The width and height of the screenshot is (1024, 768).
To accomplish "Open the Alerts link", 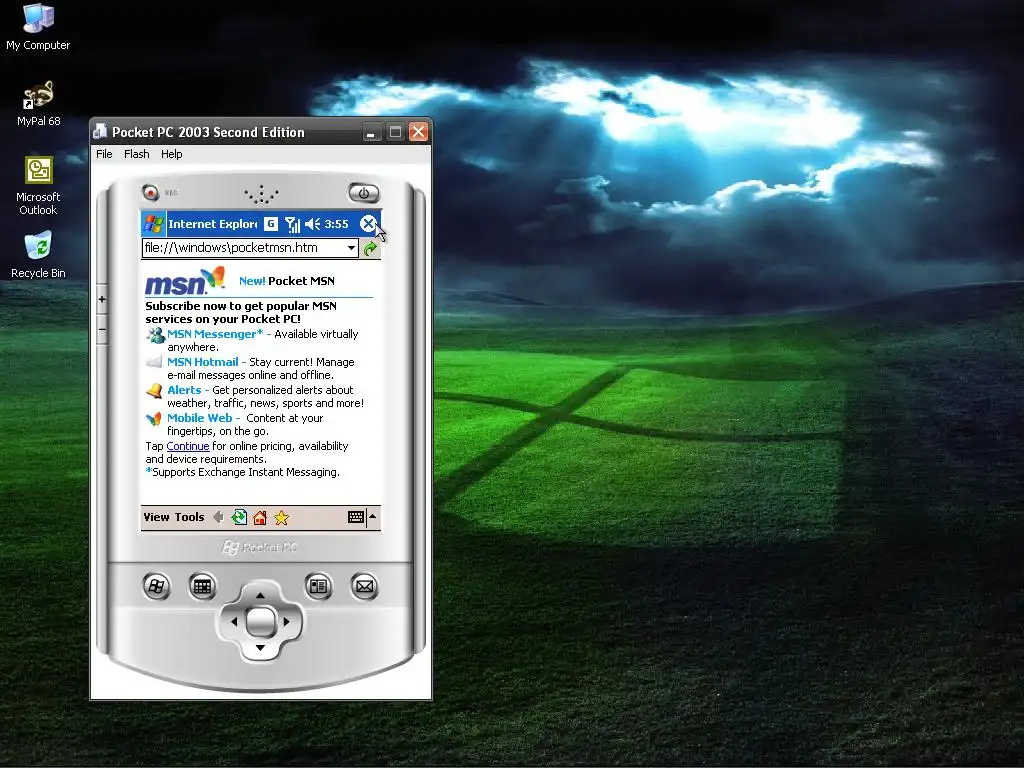I will (x=184, y=390).
